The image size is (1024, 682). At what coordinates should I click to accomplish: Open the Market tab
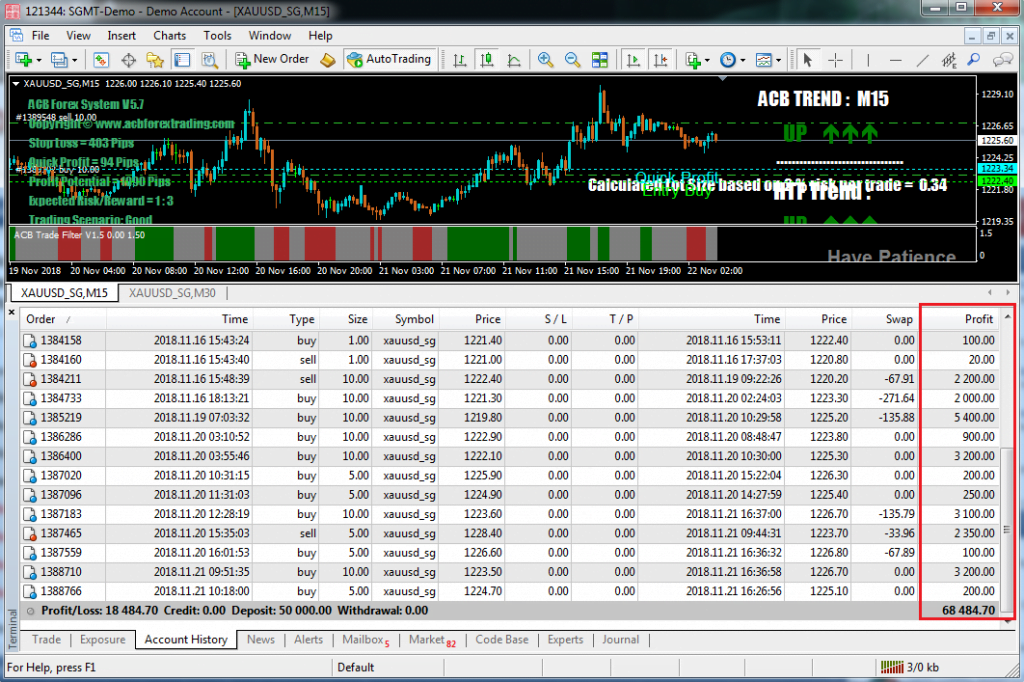432,640
